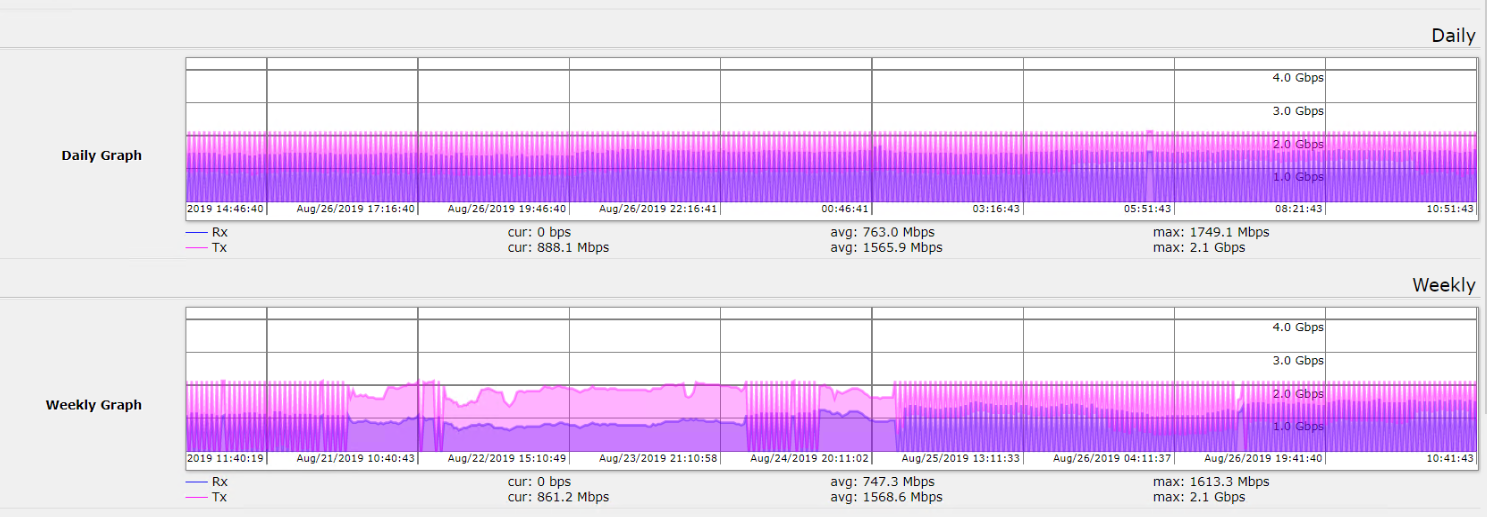1487x517 pixels.
Task: Click 'Aug/26/2019 19:41:40' time label
Action: click(1263, 458)
